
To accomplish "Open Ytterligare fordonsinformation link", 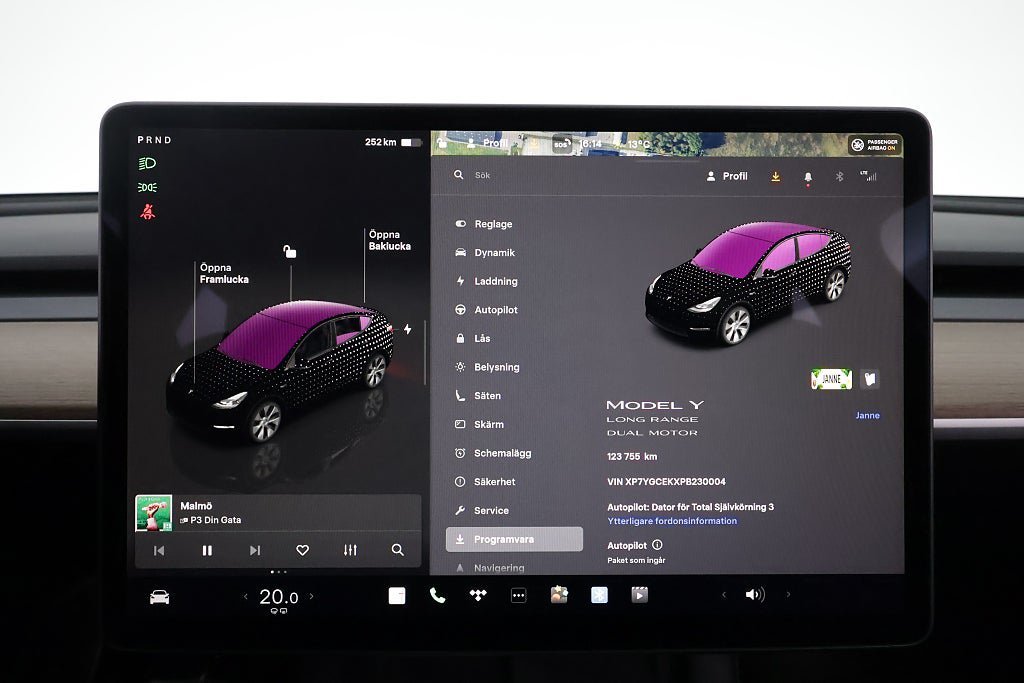I will [x=672, y=521].
